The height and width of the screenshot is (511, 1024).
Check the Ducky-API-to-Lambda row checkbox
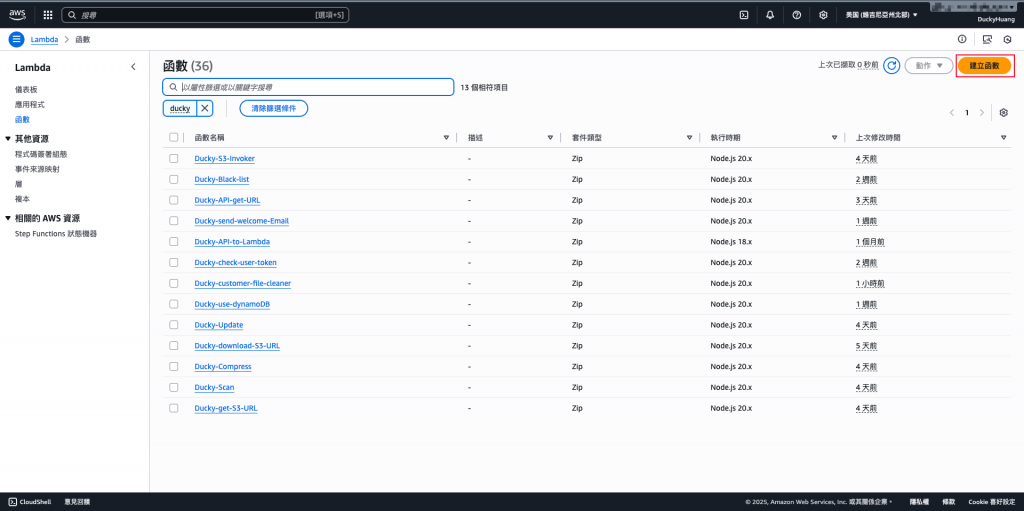point(173,241)
